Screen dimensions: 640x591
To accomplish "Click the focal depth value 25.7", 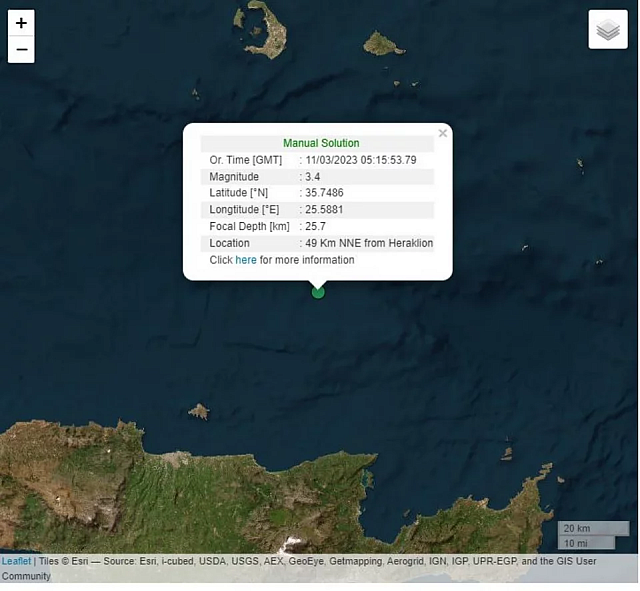I will pos(315,226).
